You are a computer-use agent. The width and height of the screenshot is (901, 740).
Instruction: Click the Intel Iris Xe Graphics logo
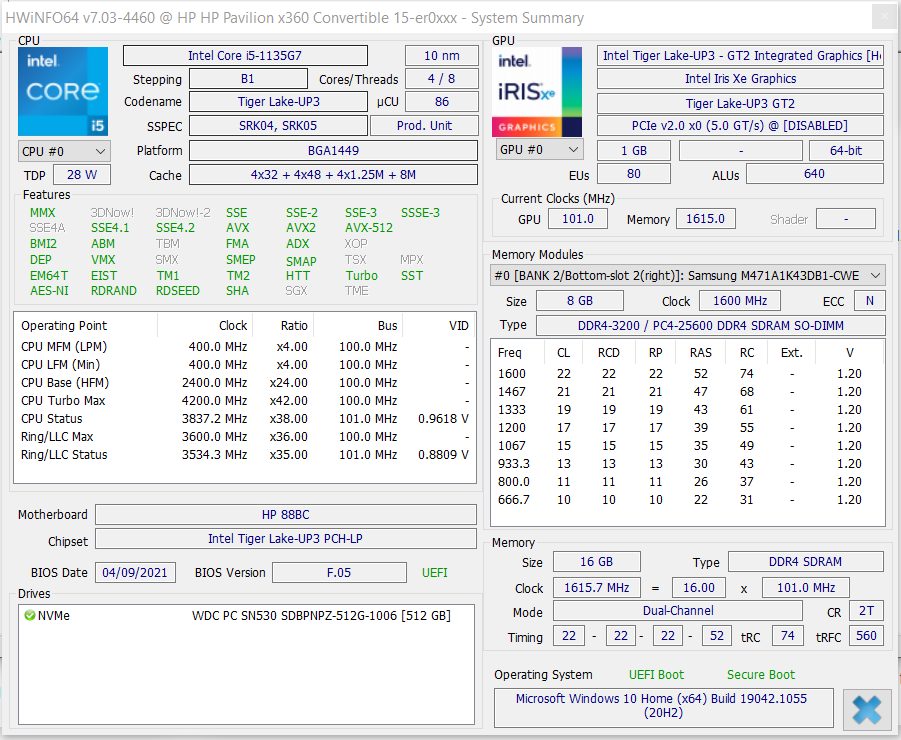[x=537, y=91]
